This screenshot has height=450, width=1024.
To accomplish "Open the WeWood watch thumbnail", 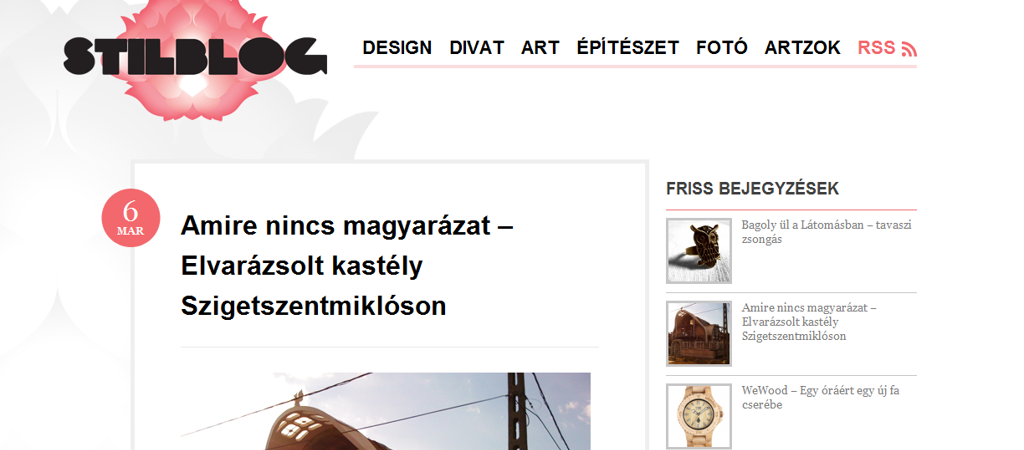I will pyautogui.click(x=699, y=417).
